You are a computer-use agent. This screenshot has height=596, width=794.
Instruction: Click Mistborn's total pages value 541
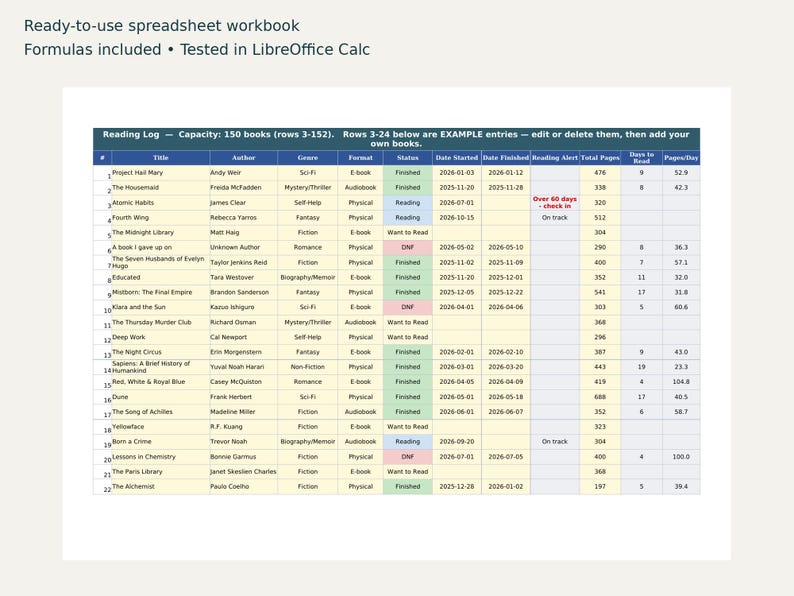click(x=600, y=292)
